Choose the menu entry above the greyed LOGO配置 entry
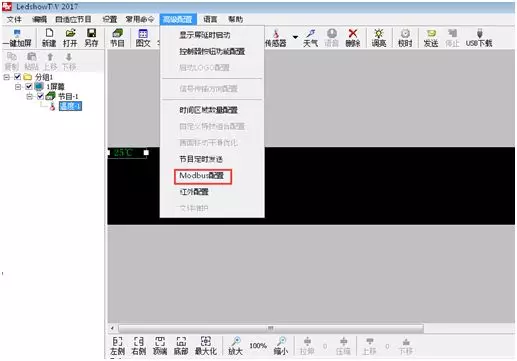This screenshot has height=361, width=517. pyautogui.click(x=212, y=52)
